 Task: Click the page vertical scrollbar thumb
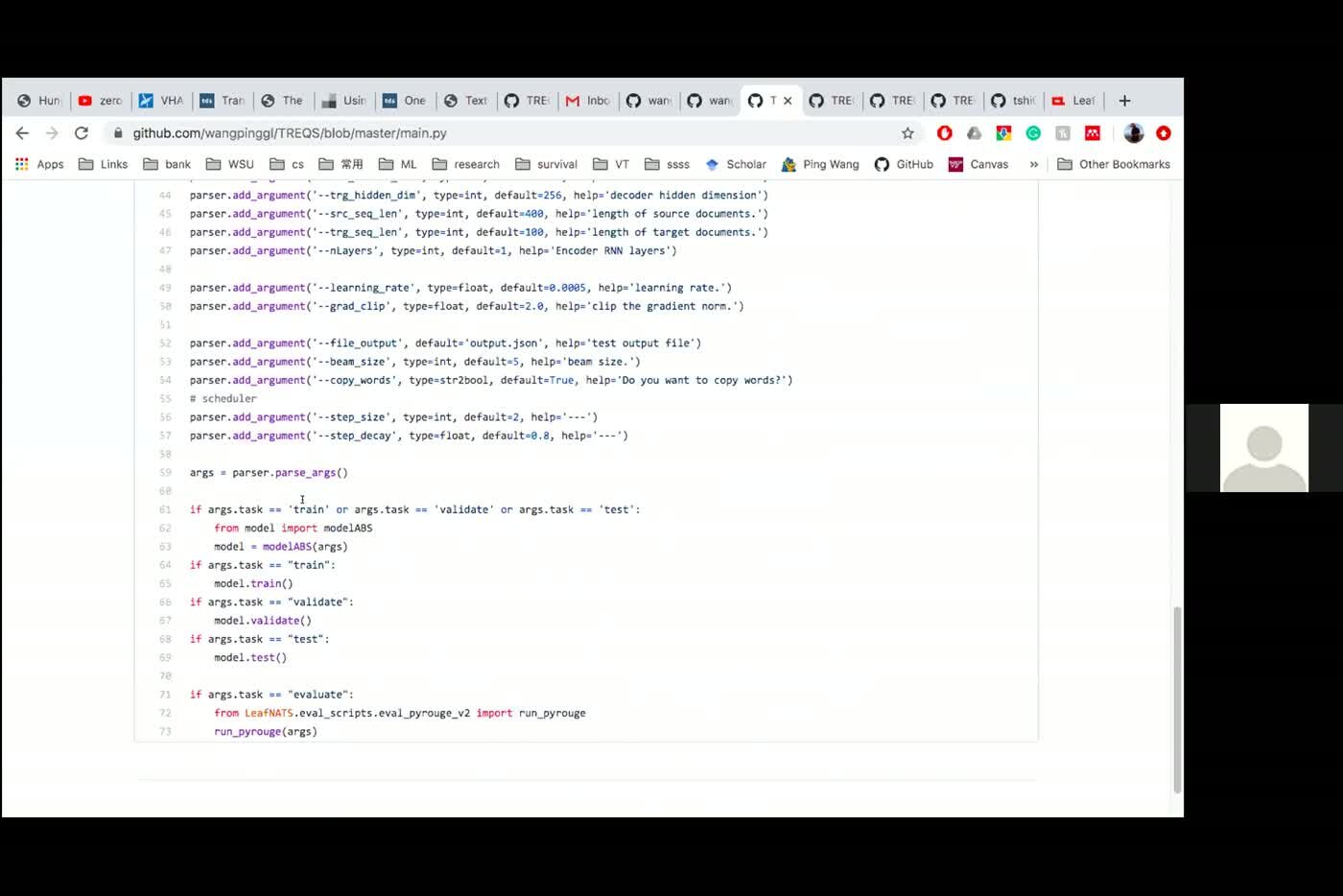tap(1177, 699)
